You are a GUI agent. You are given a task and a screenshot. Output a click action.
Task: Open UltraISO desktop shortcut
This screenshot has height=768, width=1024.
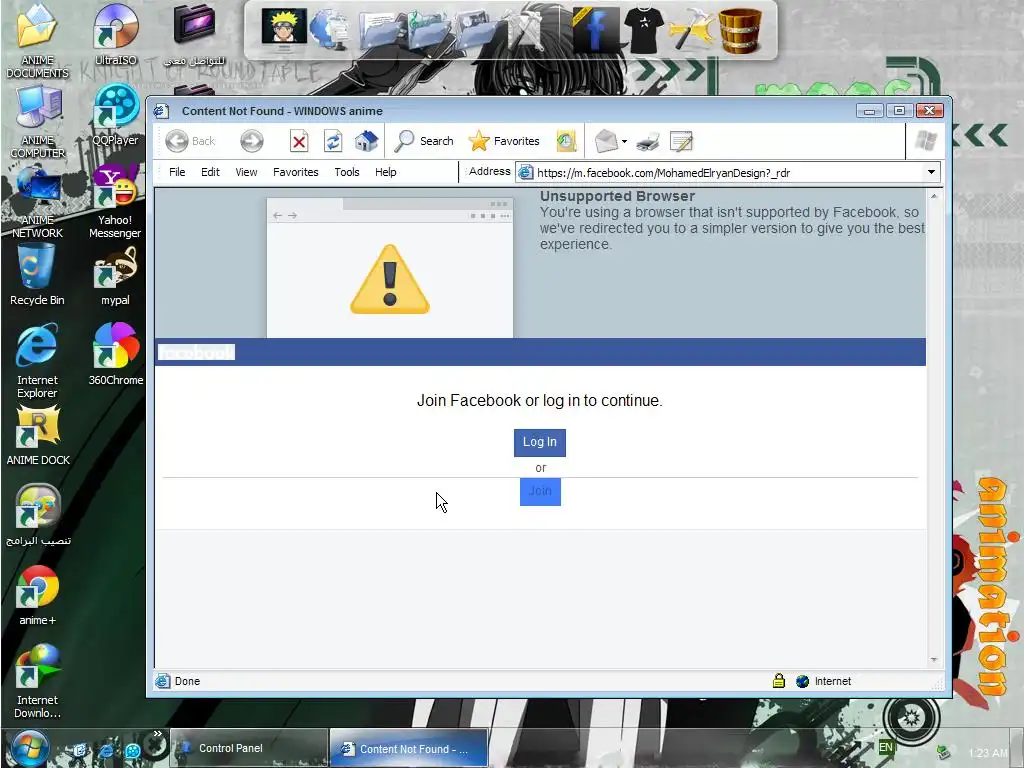(116, 35)
